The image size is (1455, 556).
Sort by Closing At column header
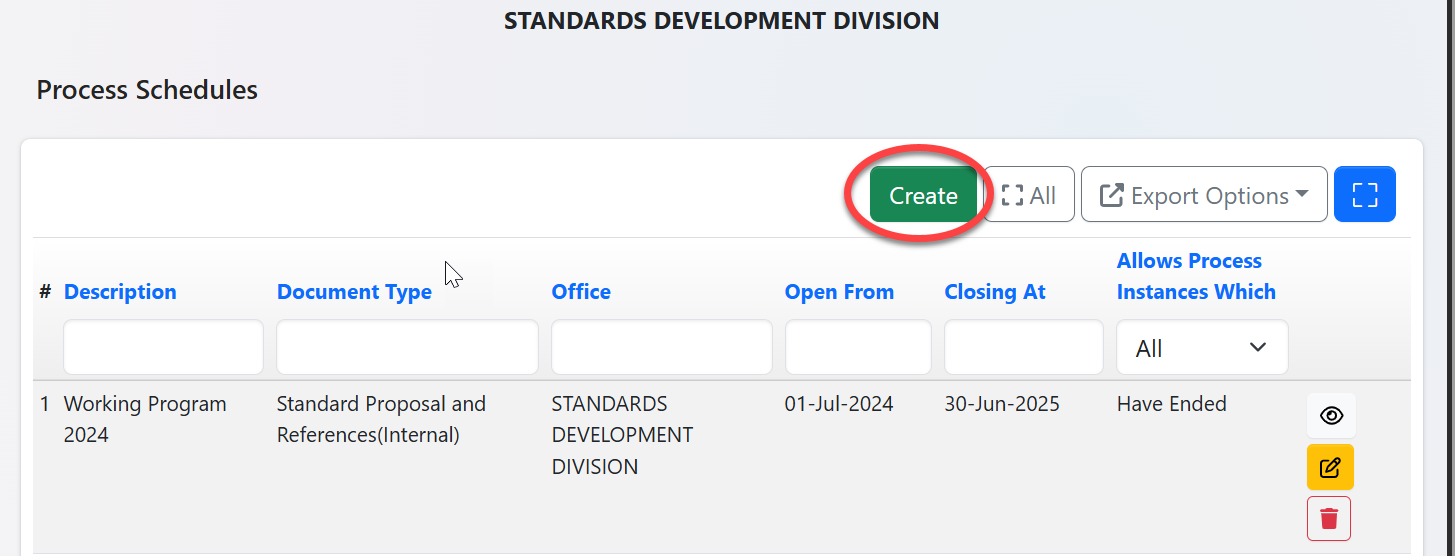click(x=995, y=292)
